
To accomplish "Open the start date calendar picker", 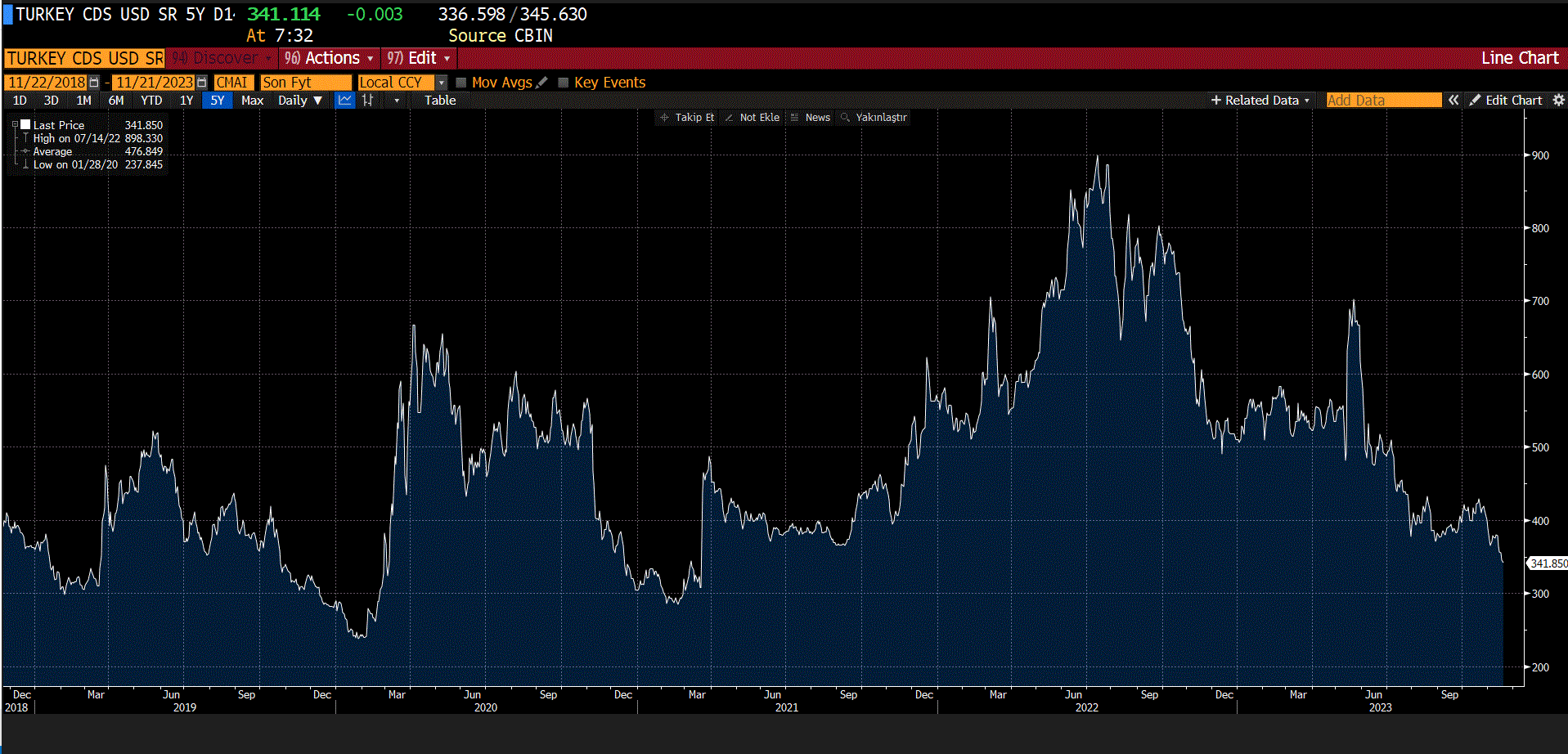I will pyautogui.click(x=94, y=83).
